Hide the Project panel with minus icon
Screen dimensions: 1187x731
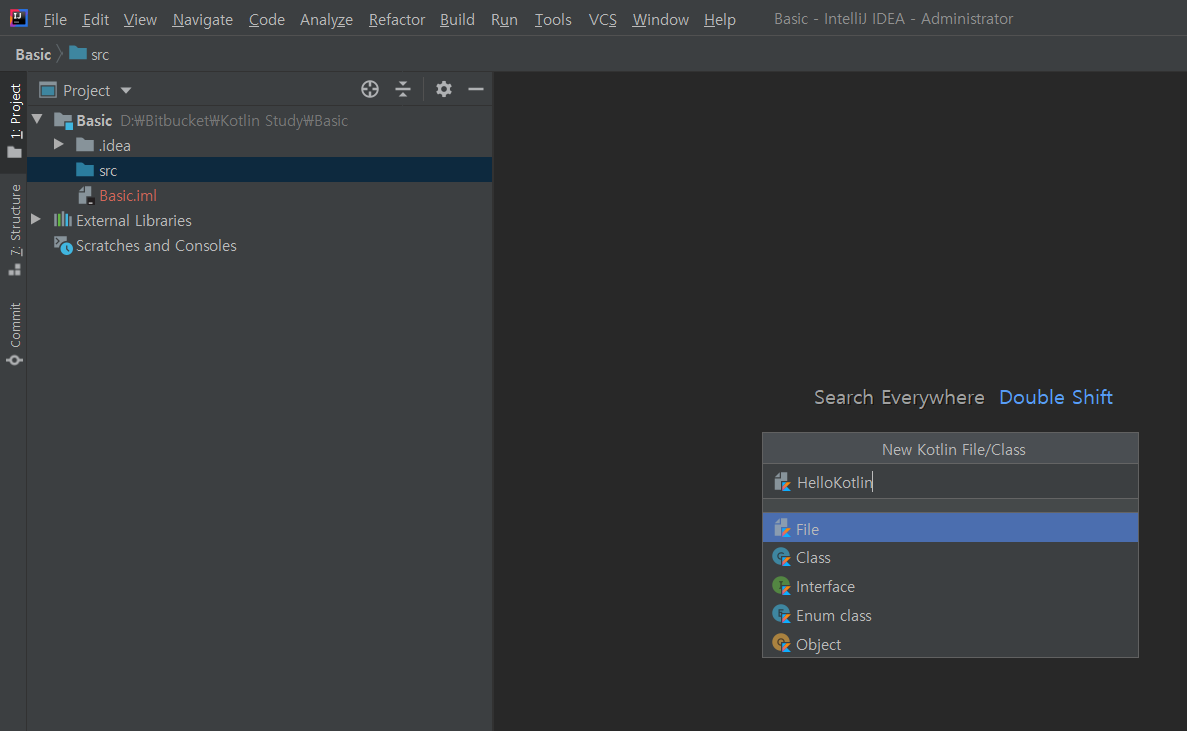(x=475, y=89)
